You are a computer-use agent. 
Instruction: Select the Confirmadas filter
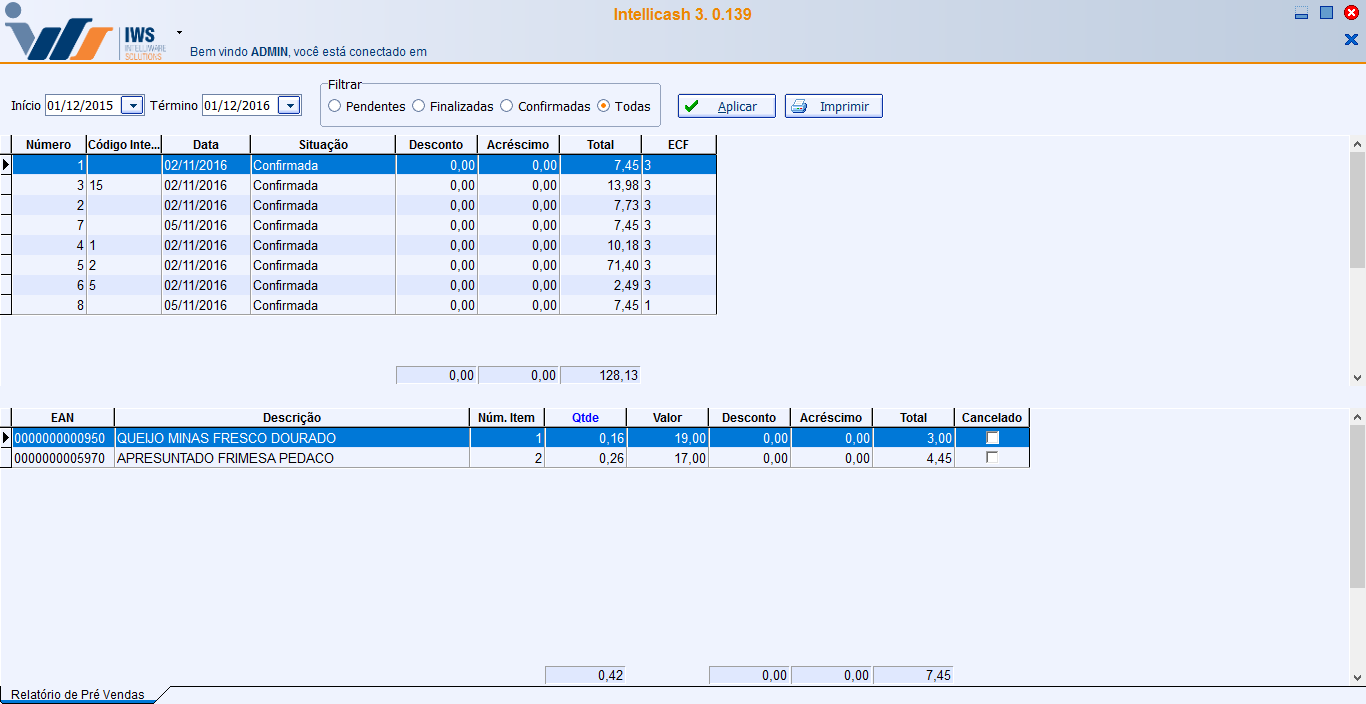pyautogui.click(x=545, y=106)
